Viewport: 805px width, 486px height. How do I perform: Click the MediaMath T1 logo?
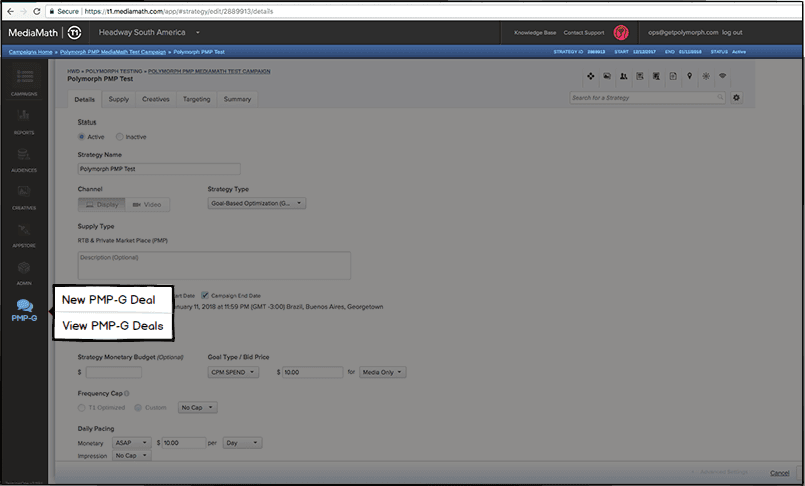pos(45,32)
